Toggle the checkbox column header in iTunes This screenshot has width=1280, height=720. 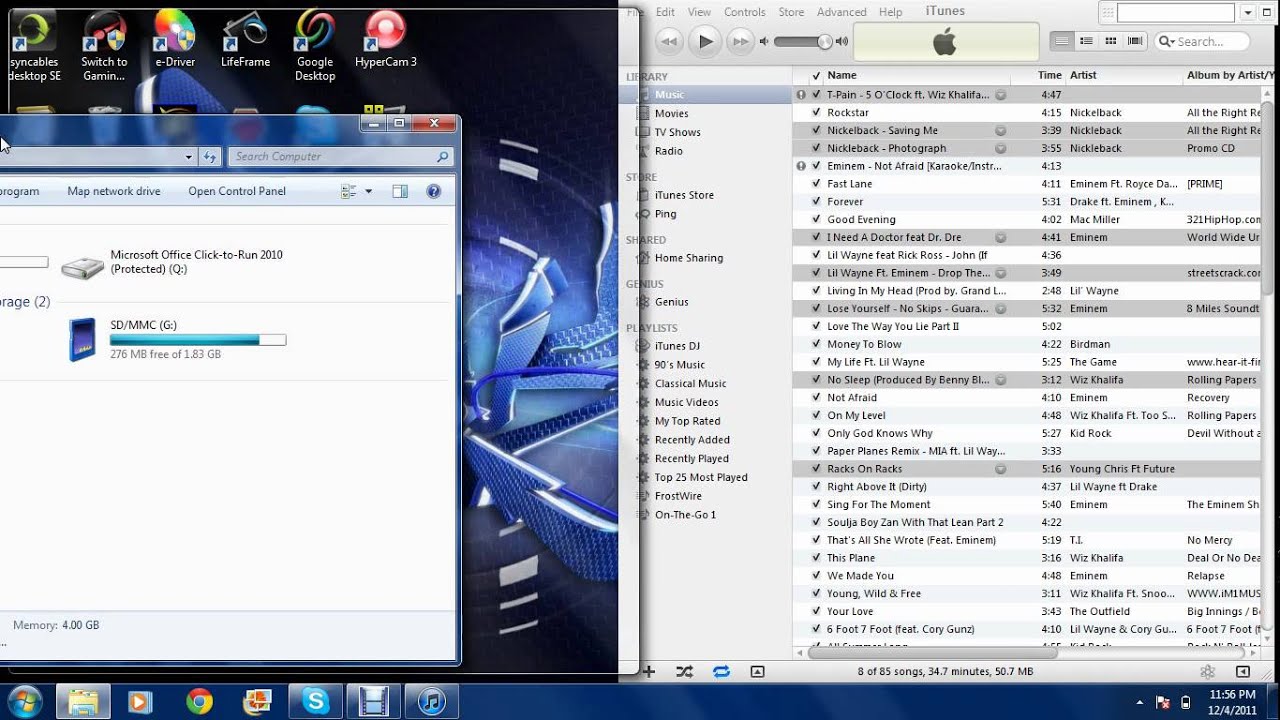coord(816,75)
